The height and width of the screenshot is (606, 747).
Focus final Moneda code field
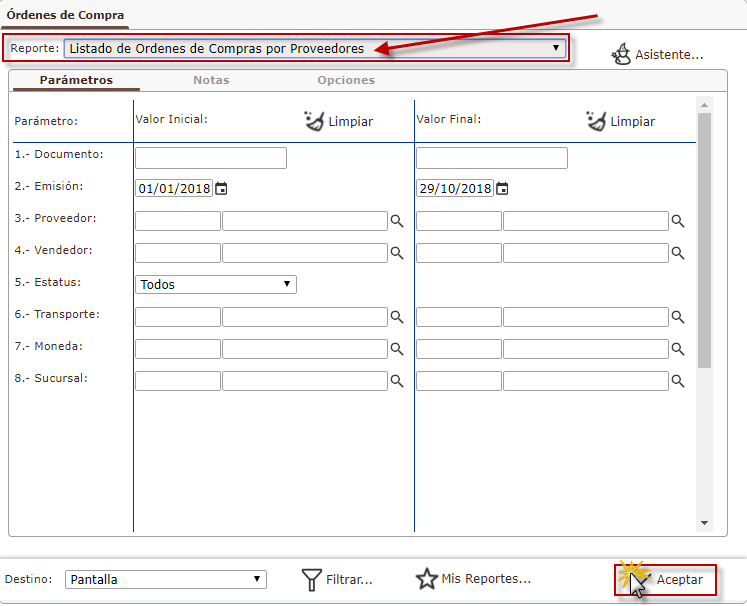459,349
